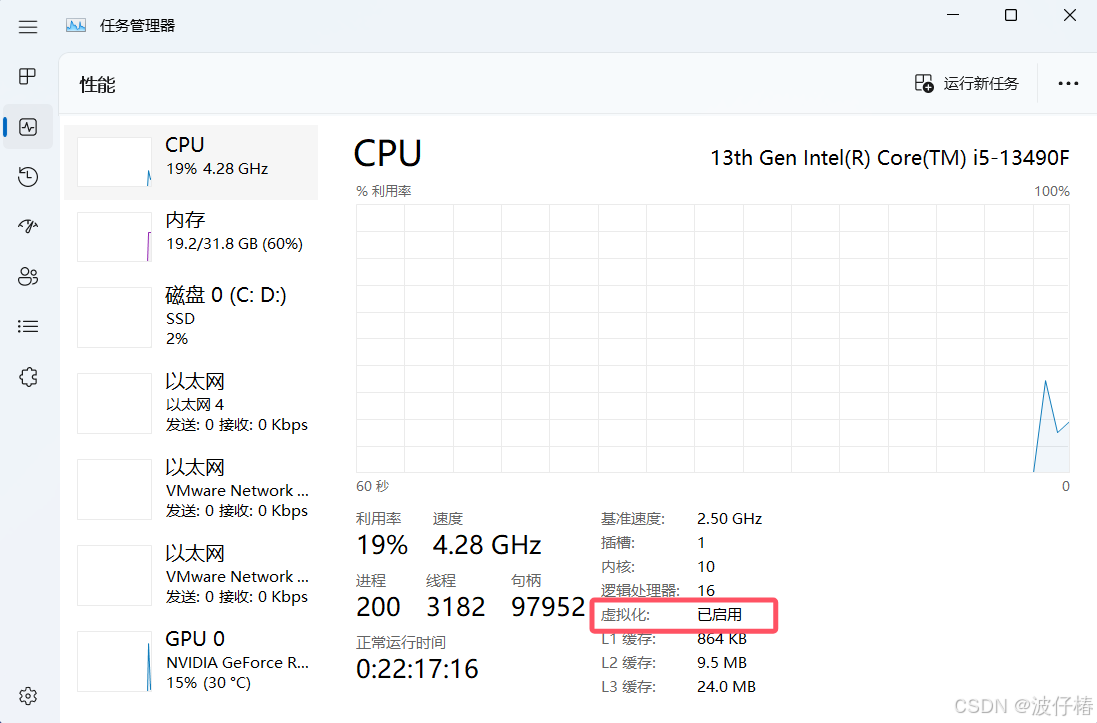Click the 句柄 count 97952
1097x723 pixels.
pos(548,607)
